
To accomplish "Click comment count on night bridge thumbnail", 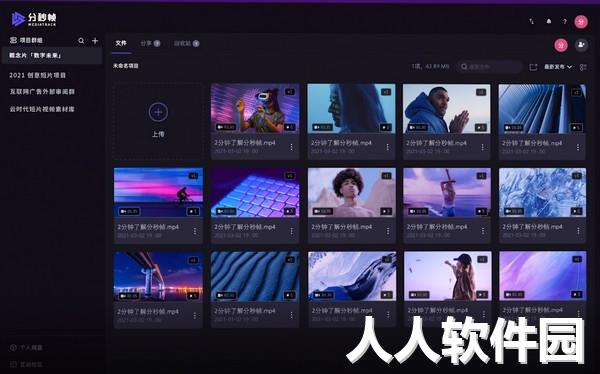I will click(x=193, y=296).
